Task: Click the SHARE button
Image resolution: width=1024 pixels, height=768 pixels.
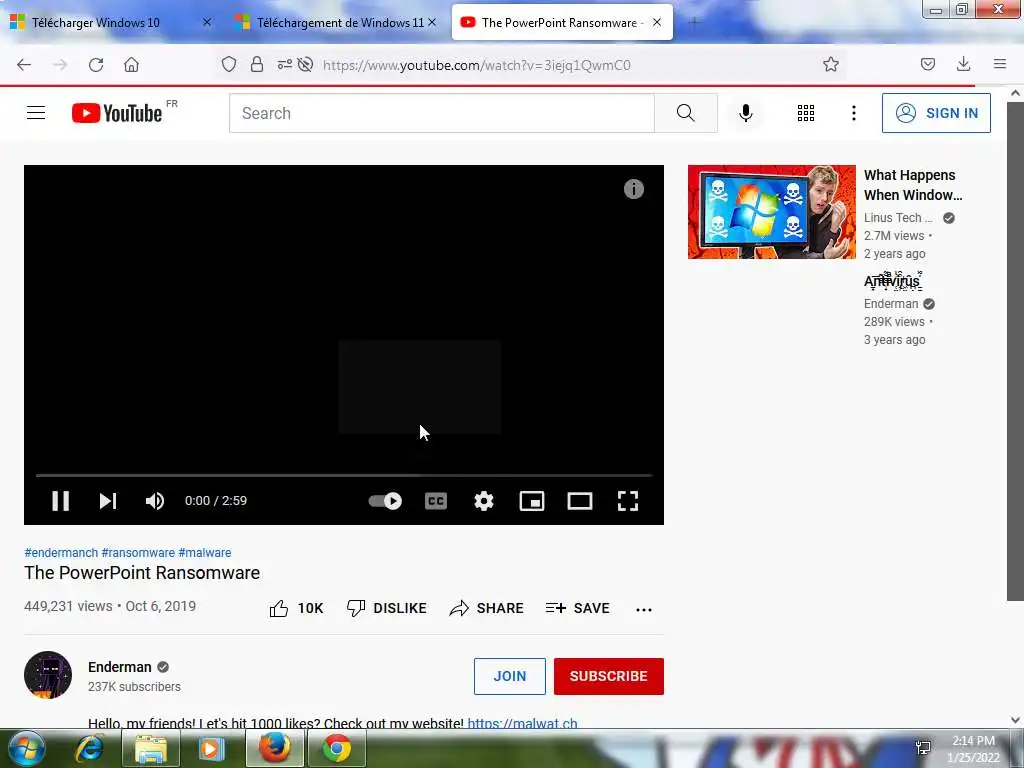Action: point(487,608)
